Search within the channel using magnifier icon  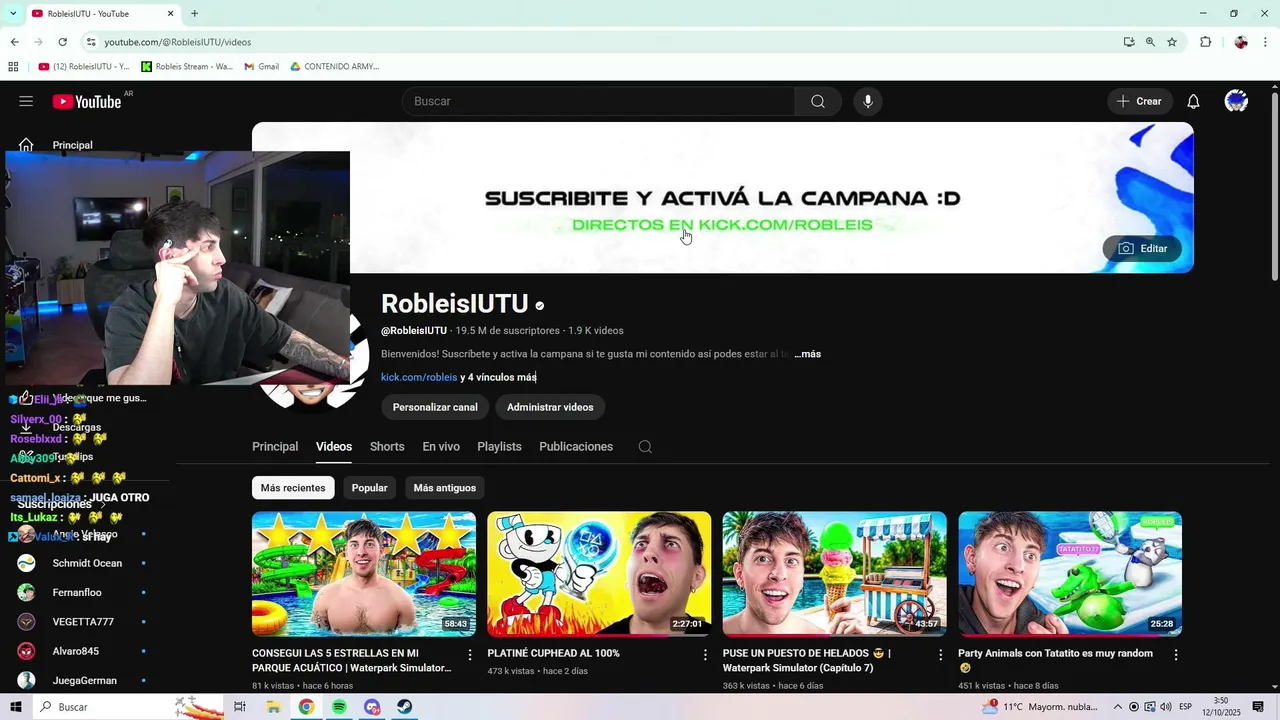645,447
